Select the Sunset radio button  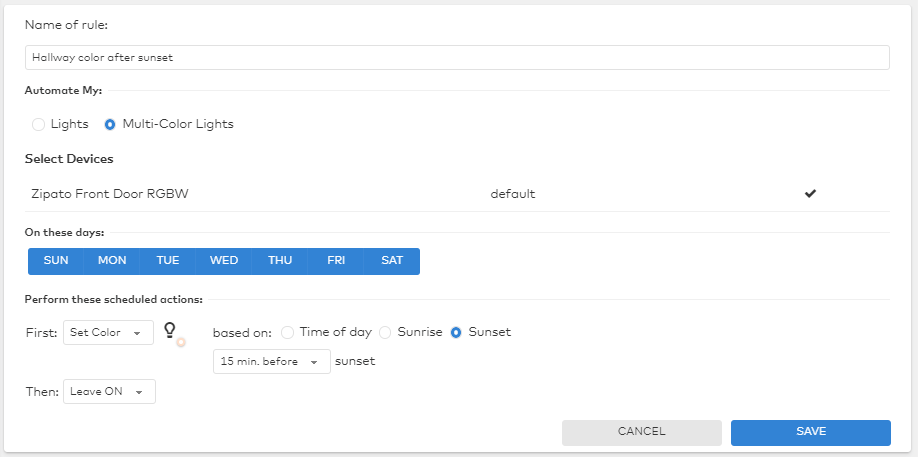tap(456, 332)
